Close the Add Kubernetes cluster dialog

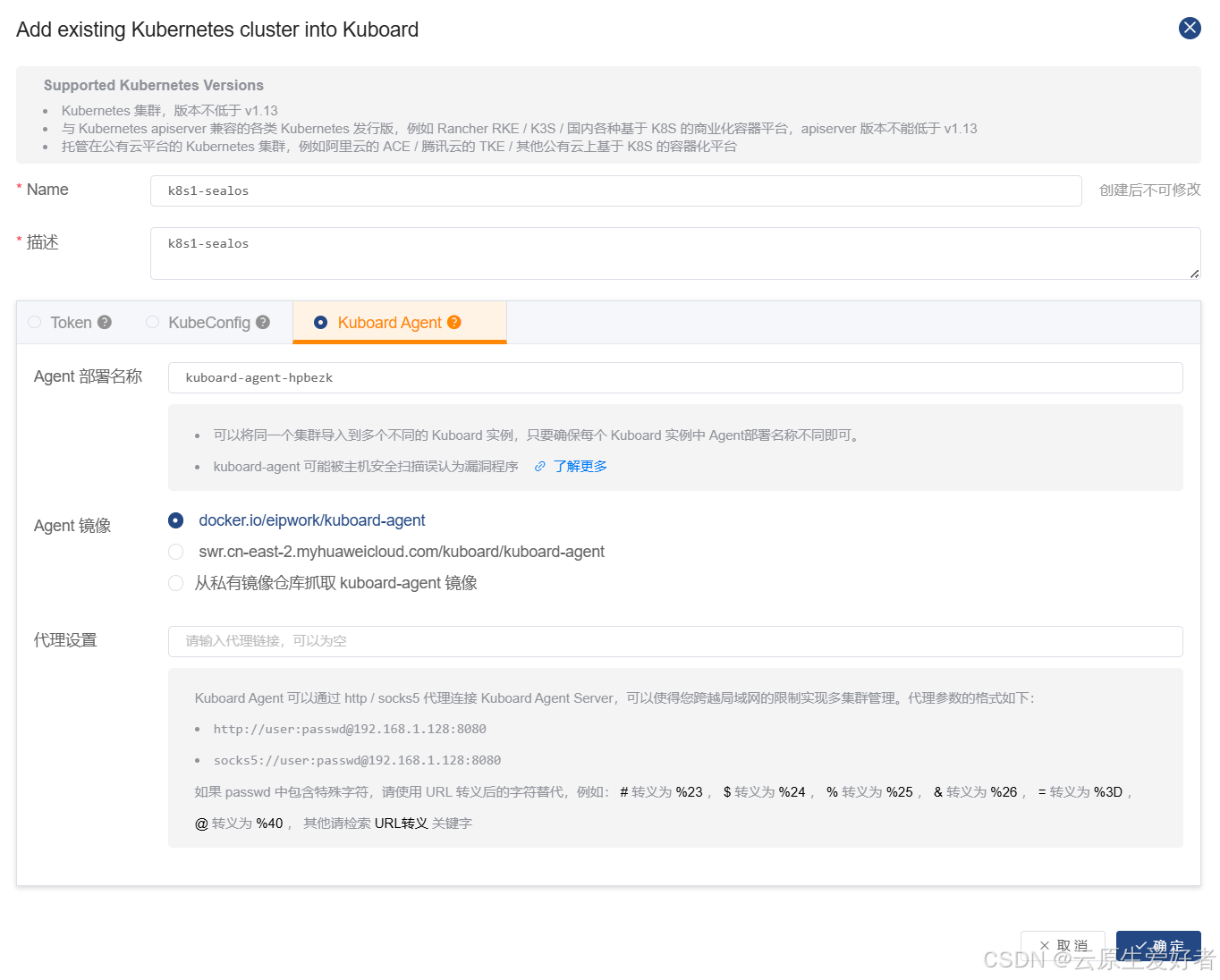pyautogui.click(x=1190, y=28)
